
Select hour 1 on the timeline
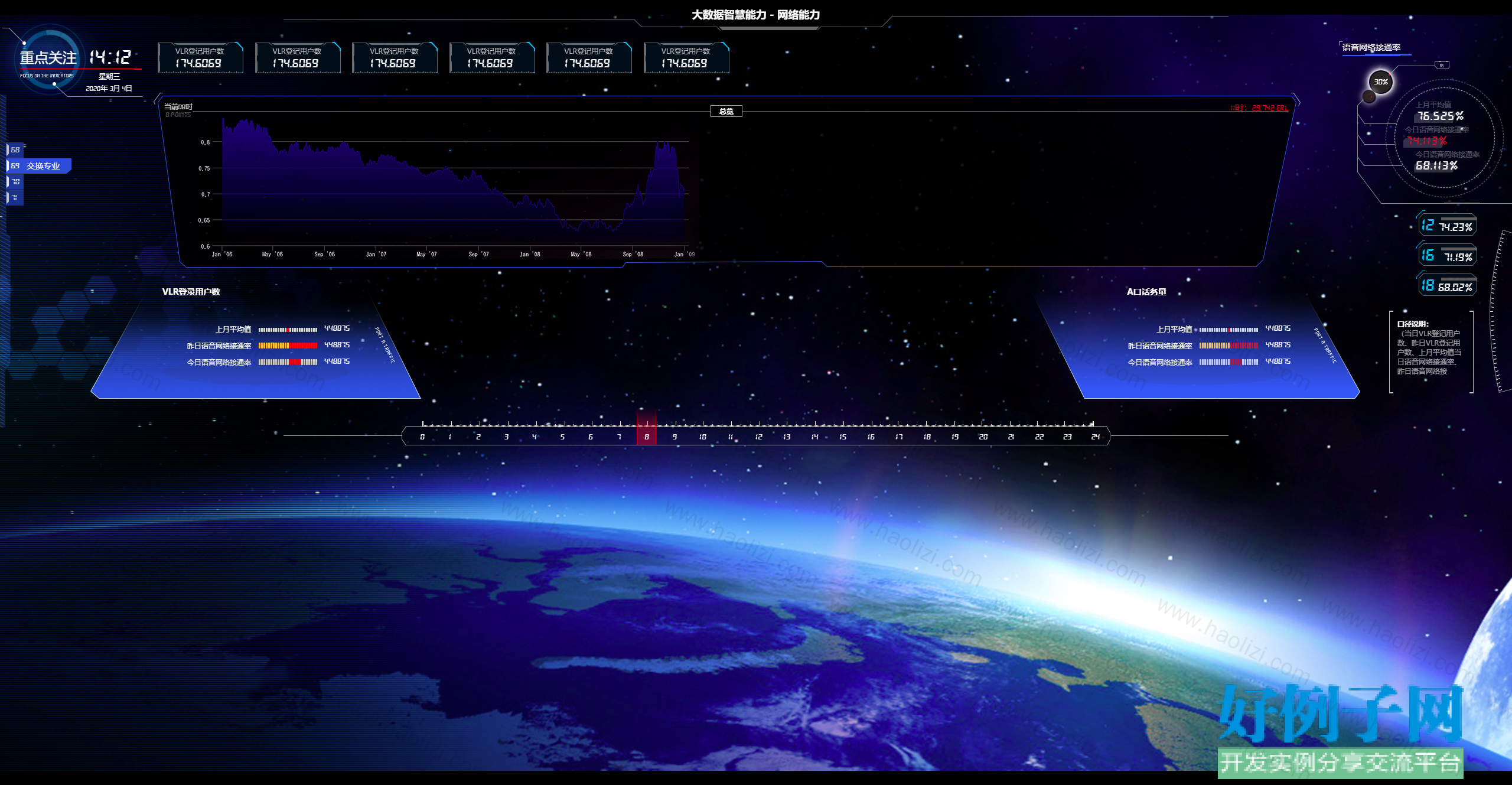[450, 437]
